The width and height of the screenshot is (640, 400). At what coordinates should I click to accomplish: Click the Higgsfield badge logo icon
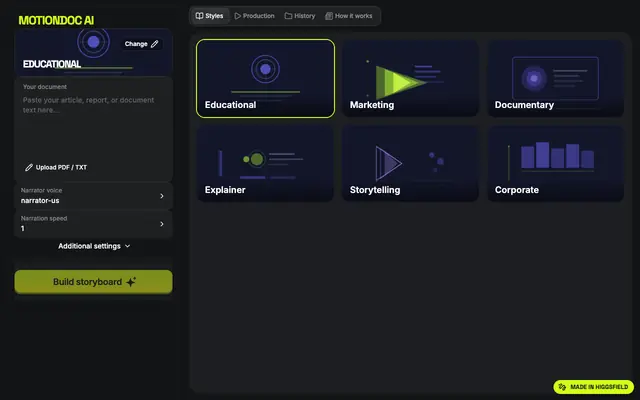(x=562, y=387)
